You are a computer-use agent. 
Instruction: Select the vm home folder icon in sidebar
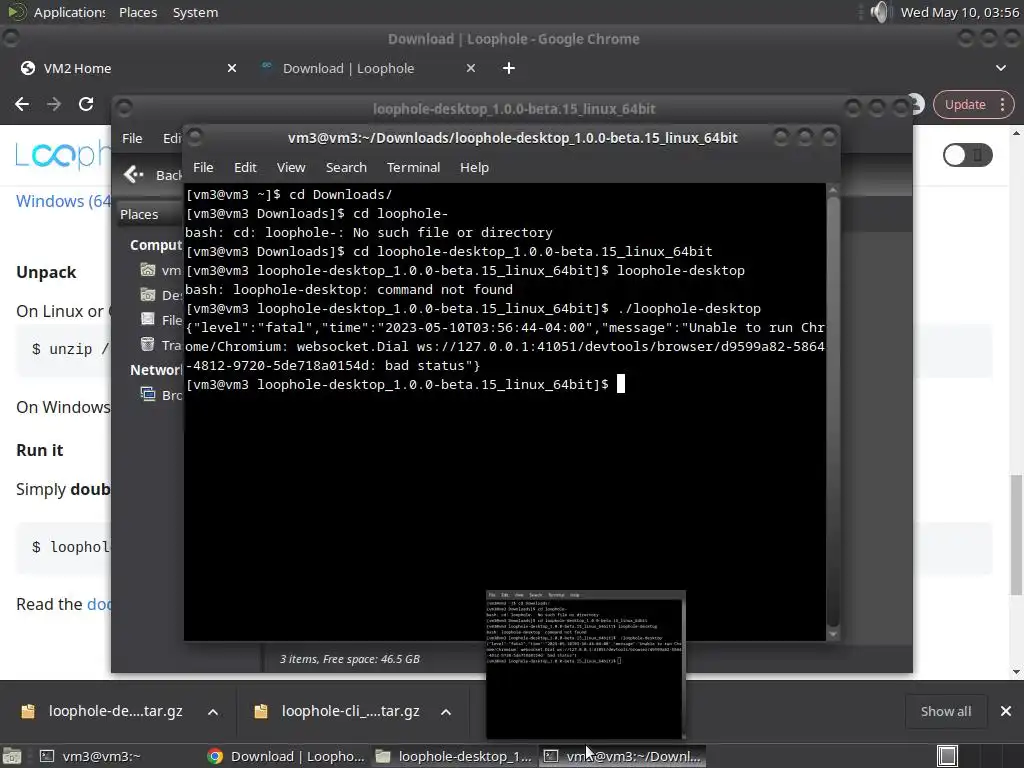coord(148,270)
